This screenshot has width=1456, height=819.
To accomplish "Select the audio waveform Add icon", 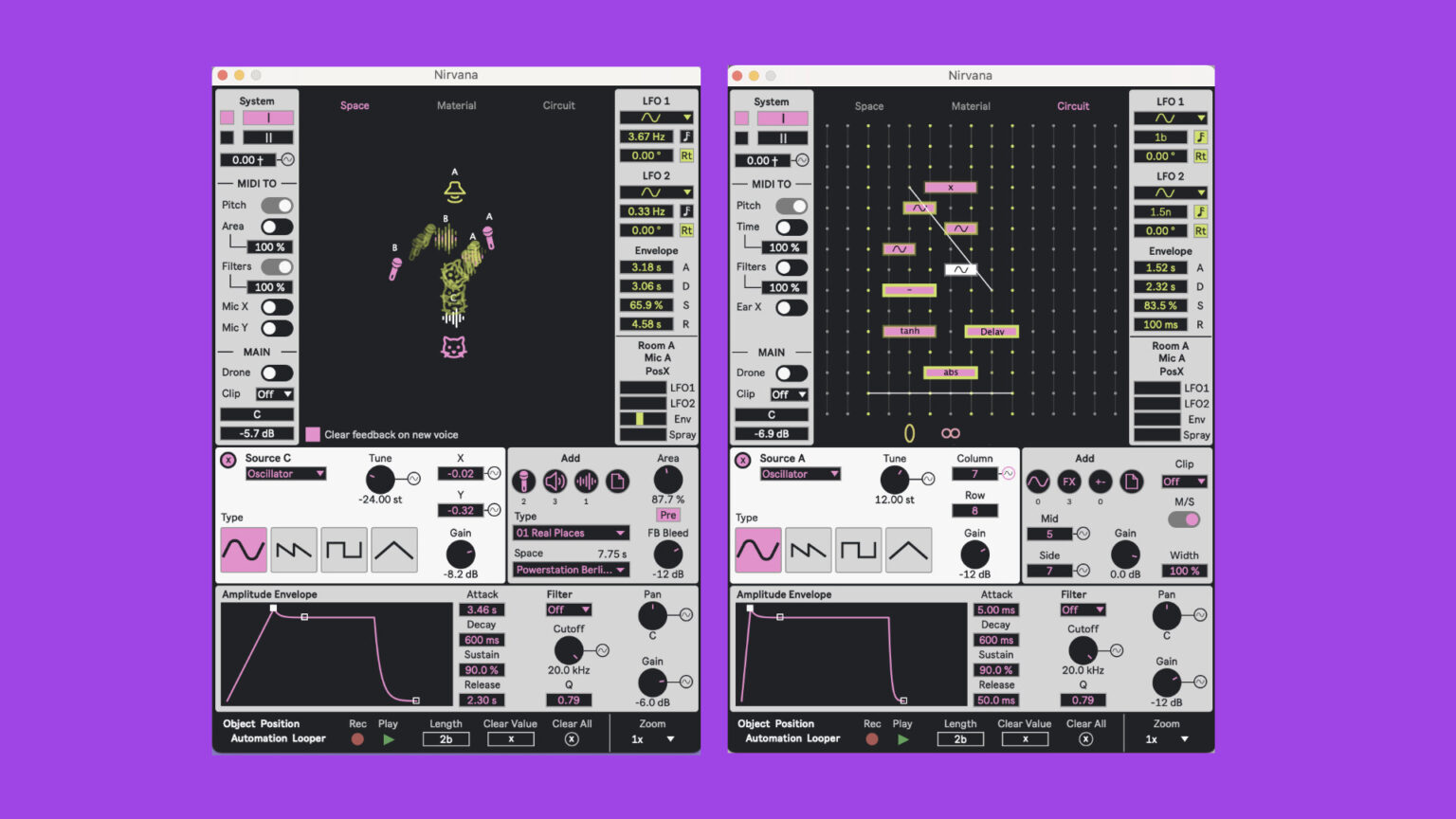I will (586, 482).
